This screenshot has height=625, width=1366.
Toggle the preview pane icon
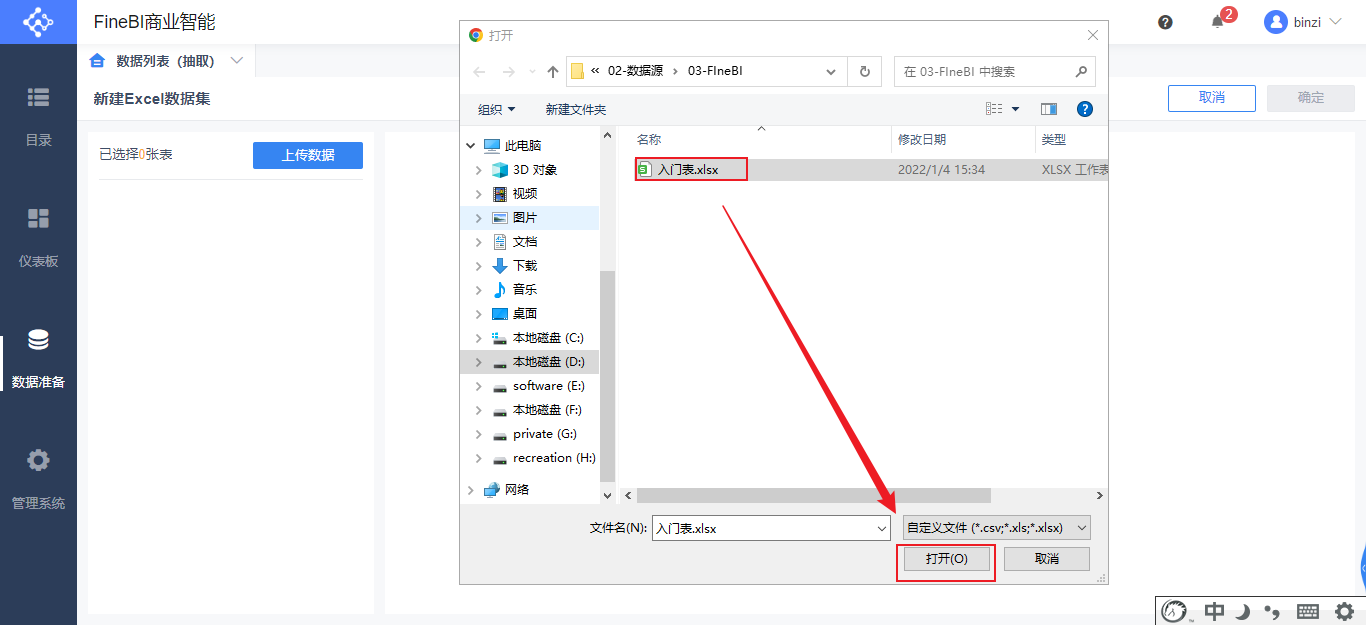click(1049, 109)
